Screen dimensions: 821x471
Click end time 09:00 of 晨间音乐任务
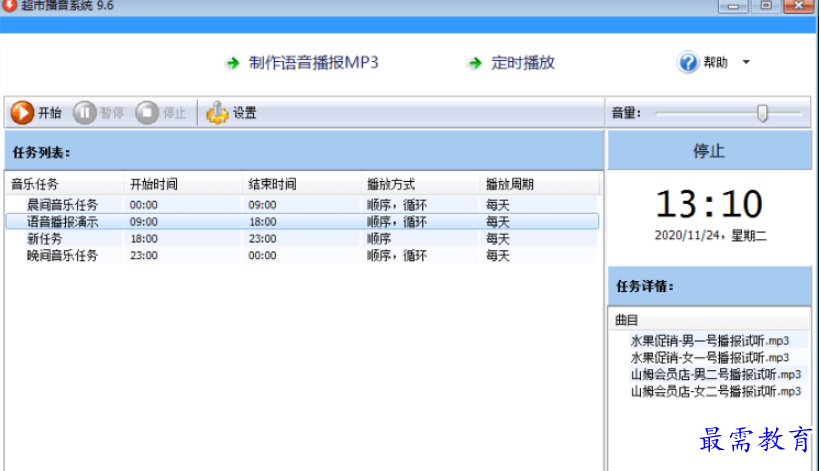coord(262,205)
